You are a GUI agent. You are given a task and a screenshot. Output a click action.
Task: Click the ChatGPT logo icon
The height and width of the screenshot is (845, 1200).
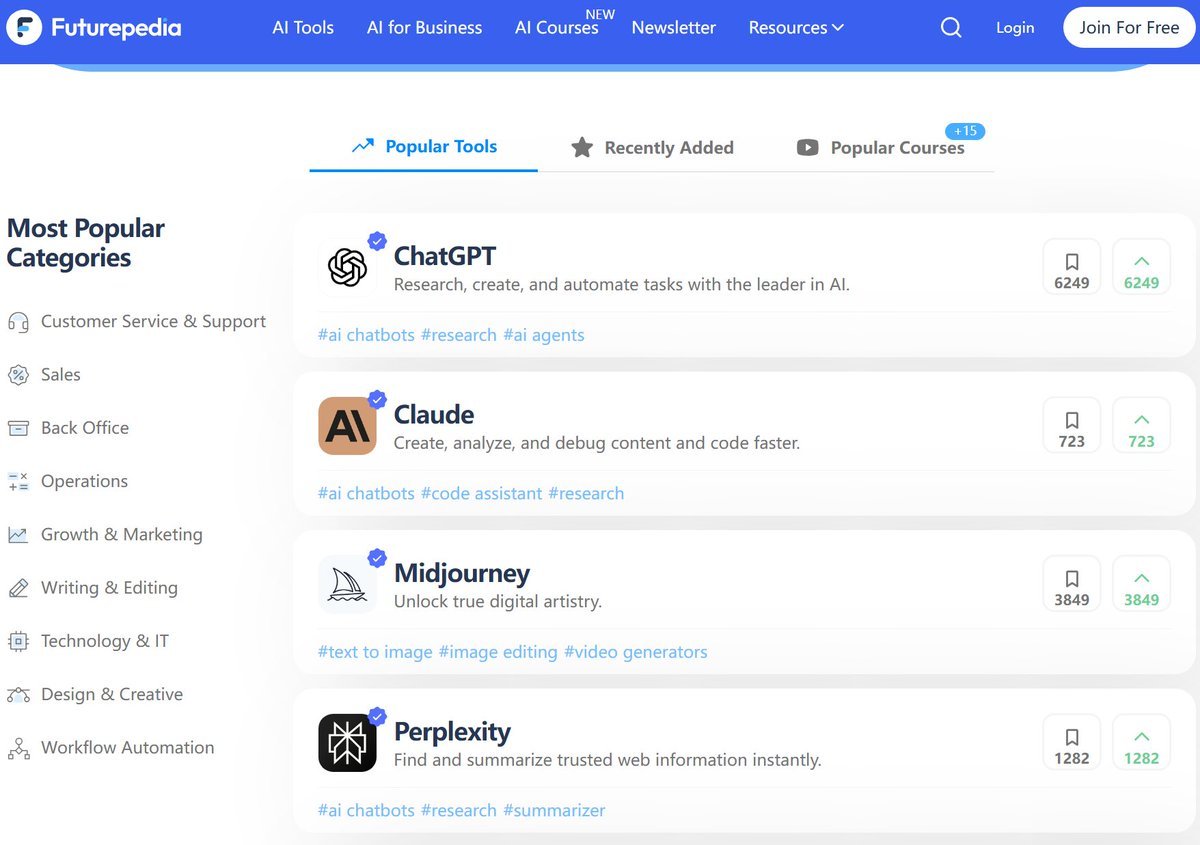point(347,267)
